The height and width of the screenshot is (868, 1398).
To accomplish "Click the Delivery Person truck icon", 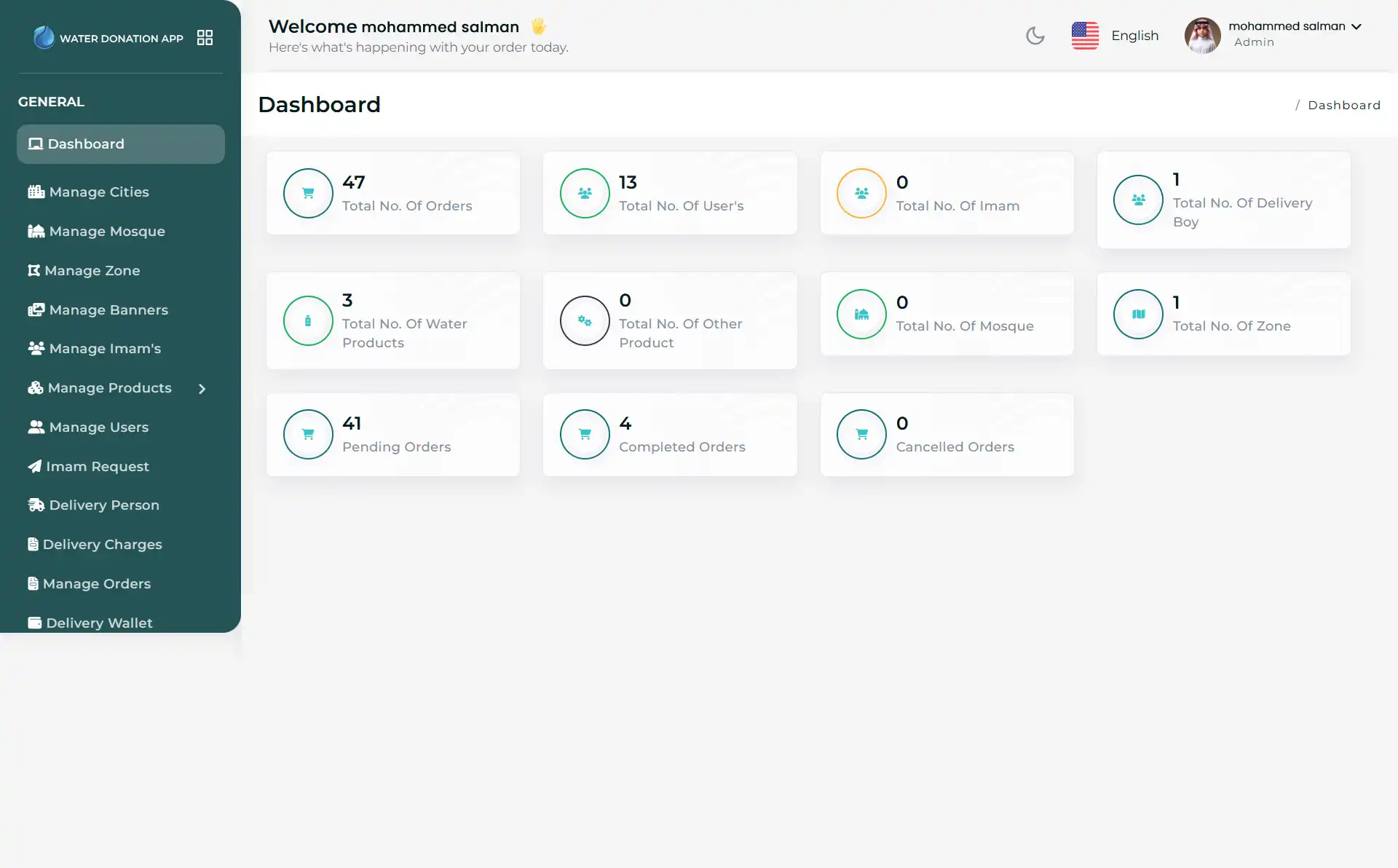I will pyautogui.click(x=35, y=505).
